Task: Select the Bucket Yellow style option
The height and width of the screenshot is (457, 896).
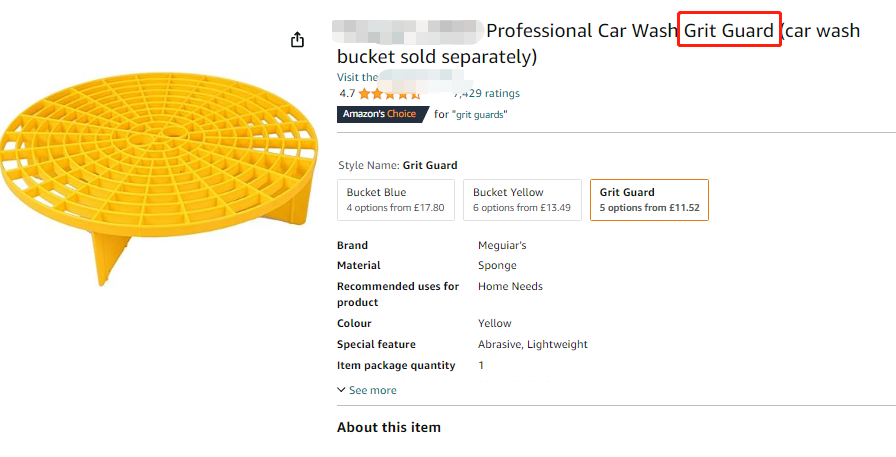Action: click(x=523, y=200)
